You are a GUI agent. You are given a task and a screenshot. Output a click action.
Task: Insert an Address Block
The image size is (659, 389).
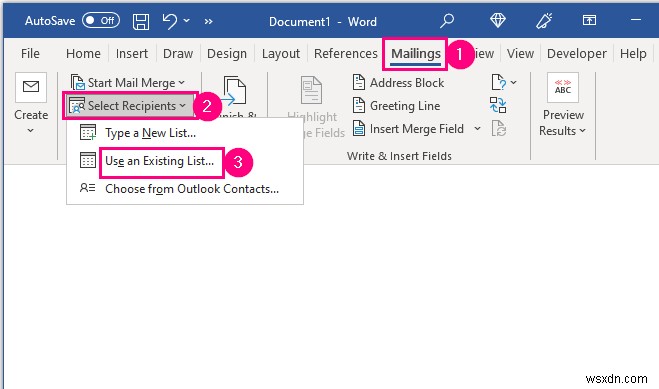[398, 82]
